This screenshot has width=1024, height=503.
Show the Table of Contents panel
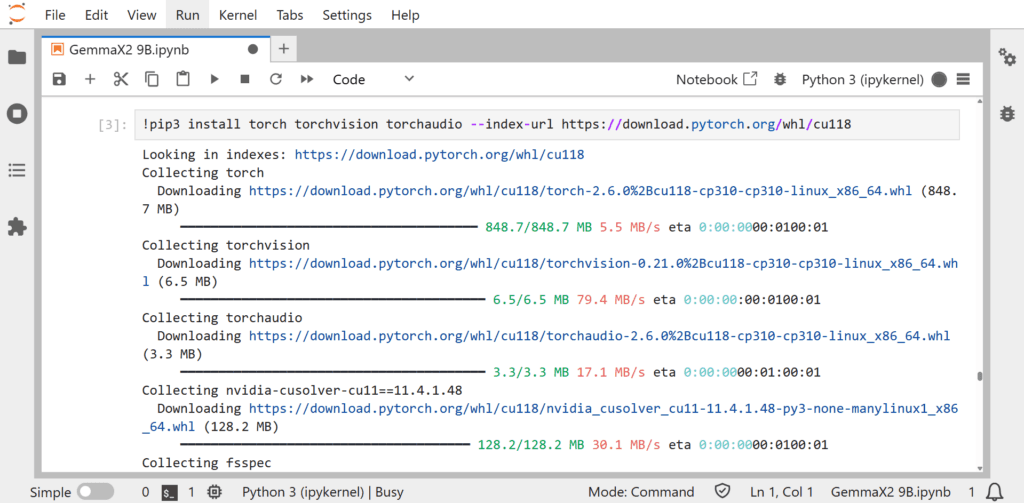tap(17, 171)
